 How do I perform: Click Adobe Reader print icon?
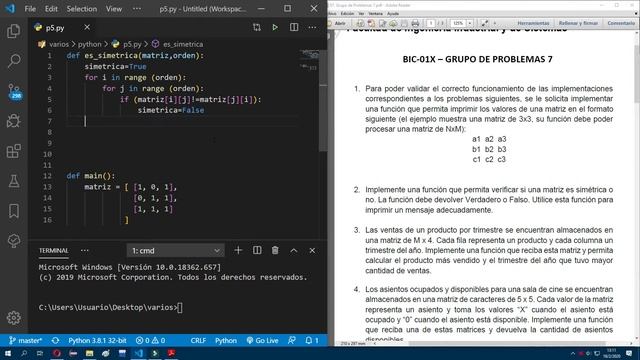(415, 23)
